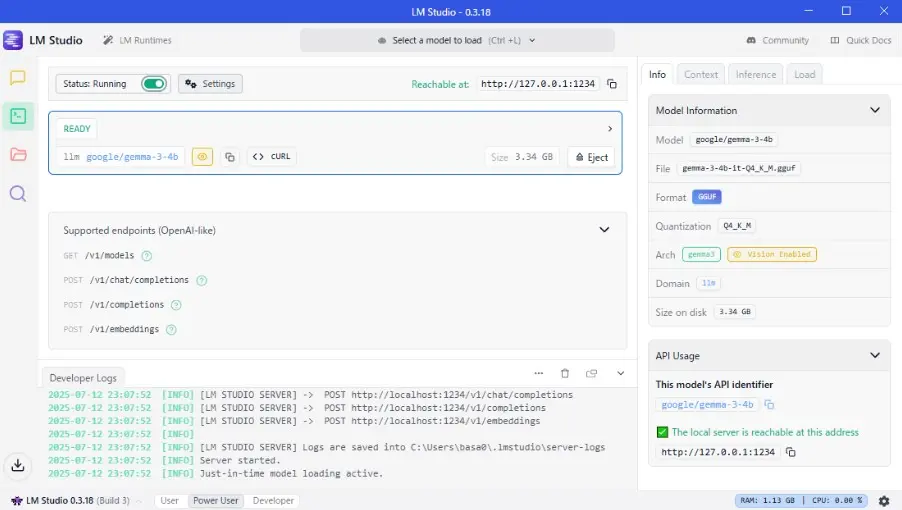The image size is (902, 510).
Task: Open the Select a model to load dropdown
Action: [457, 40]
